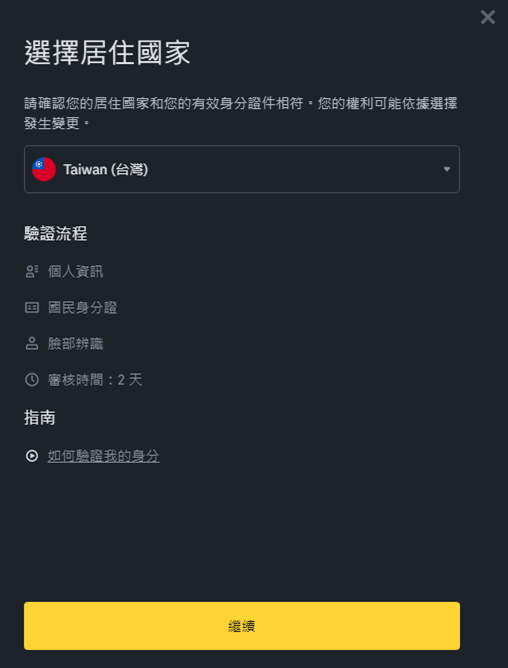Click the yellow 繼續 continue button
This screenshot has width=508, height=668.
click(x=242, y=626)
